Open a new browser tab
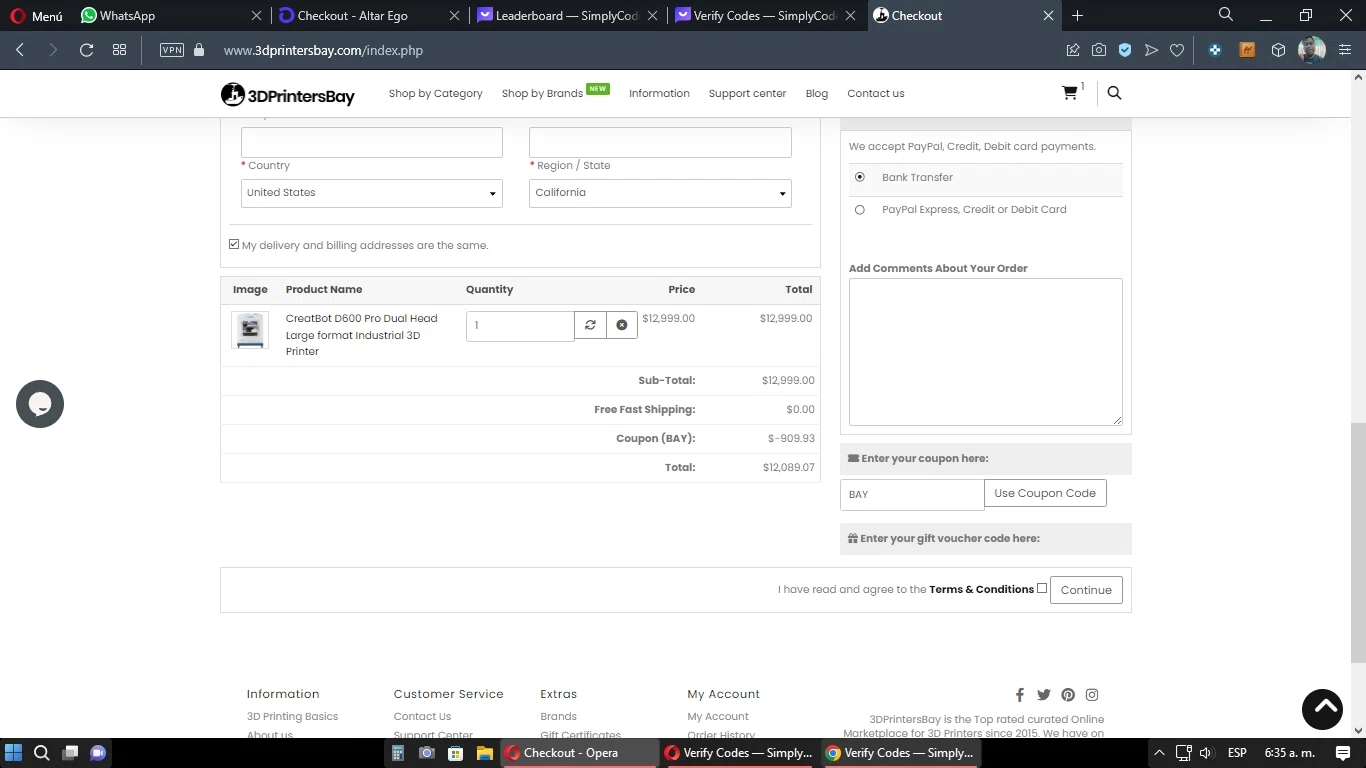1366x768 pixels. tap(1077, 16)
